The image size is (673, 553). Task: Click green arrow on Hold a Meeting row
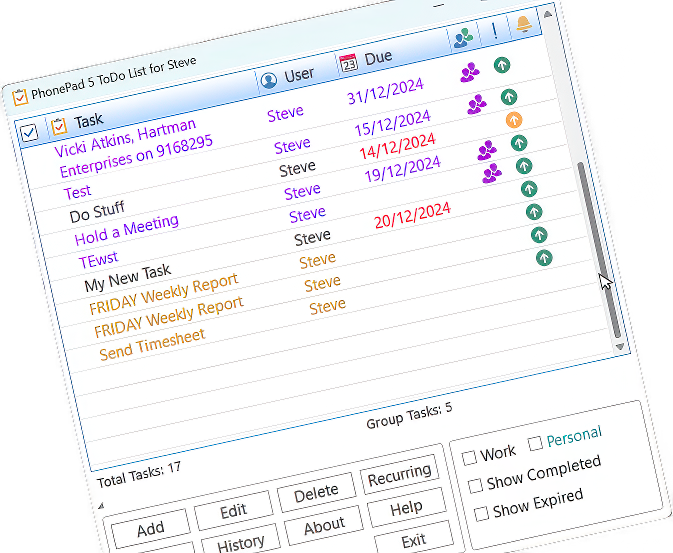[519, 143]
